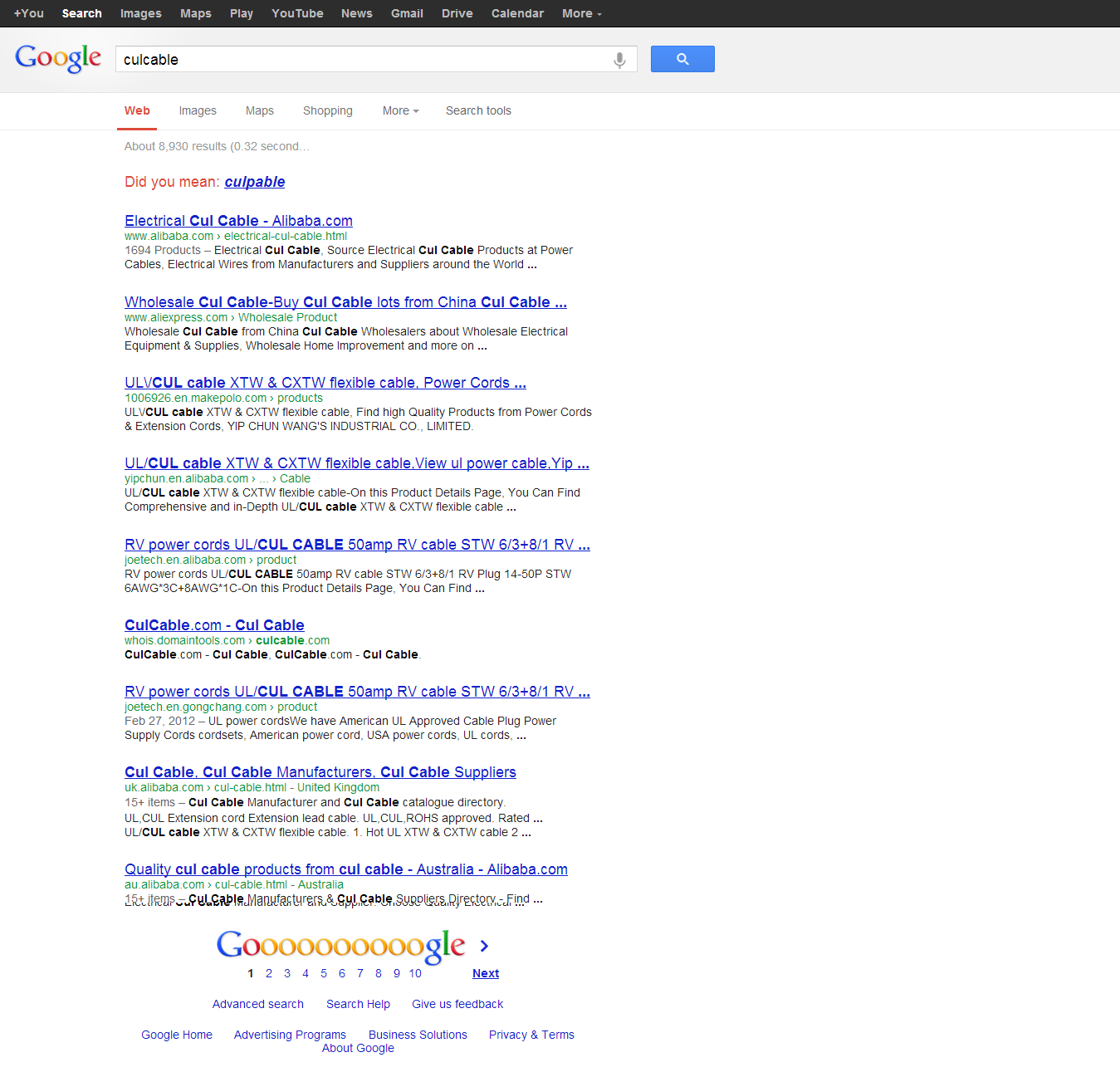The width and height of the screenshot is (1120, 1072).
Task: Switch to the Images results tab
Action: [x=198, y=110]
